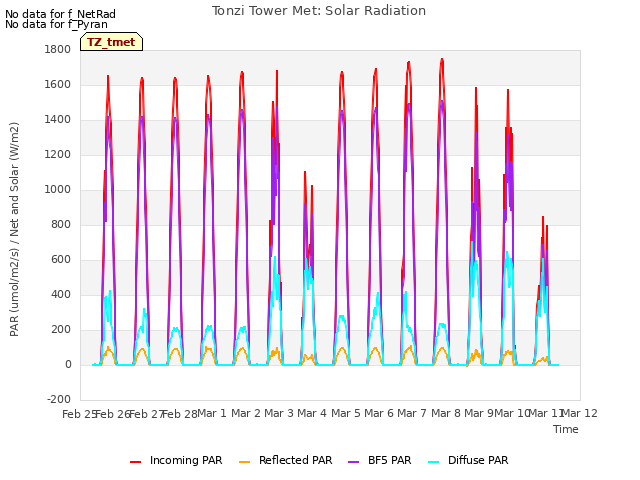Click the Mar 2 x-axis date label
The image size is (640, 480).
(x=246, y=413)
